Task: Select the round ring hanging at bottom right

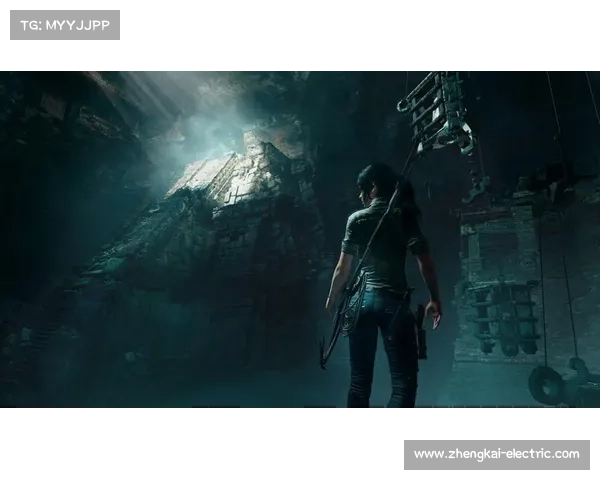Action: (x=546, y=385)
